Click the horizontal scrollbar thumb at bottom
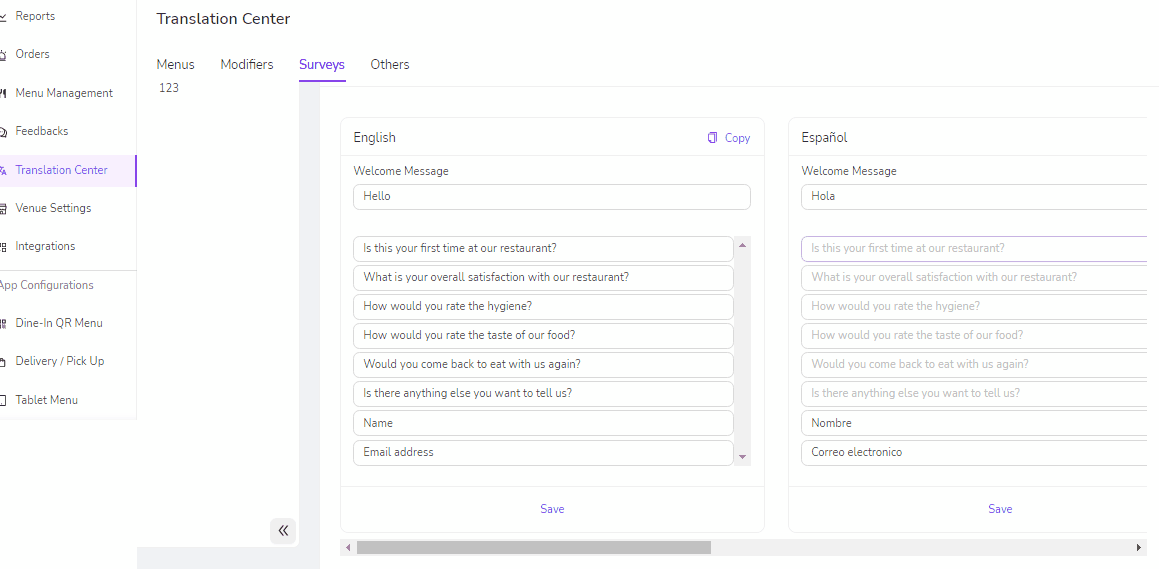The height and width of the screenshot is (569, 1159). pos(534,548)
